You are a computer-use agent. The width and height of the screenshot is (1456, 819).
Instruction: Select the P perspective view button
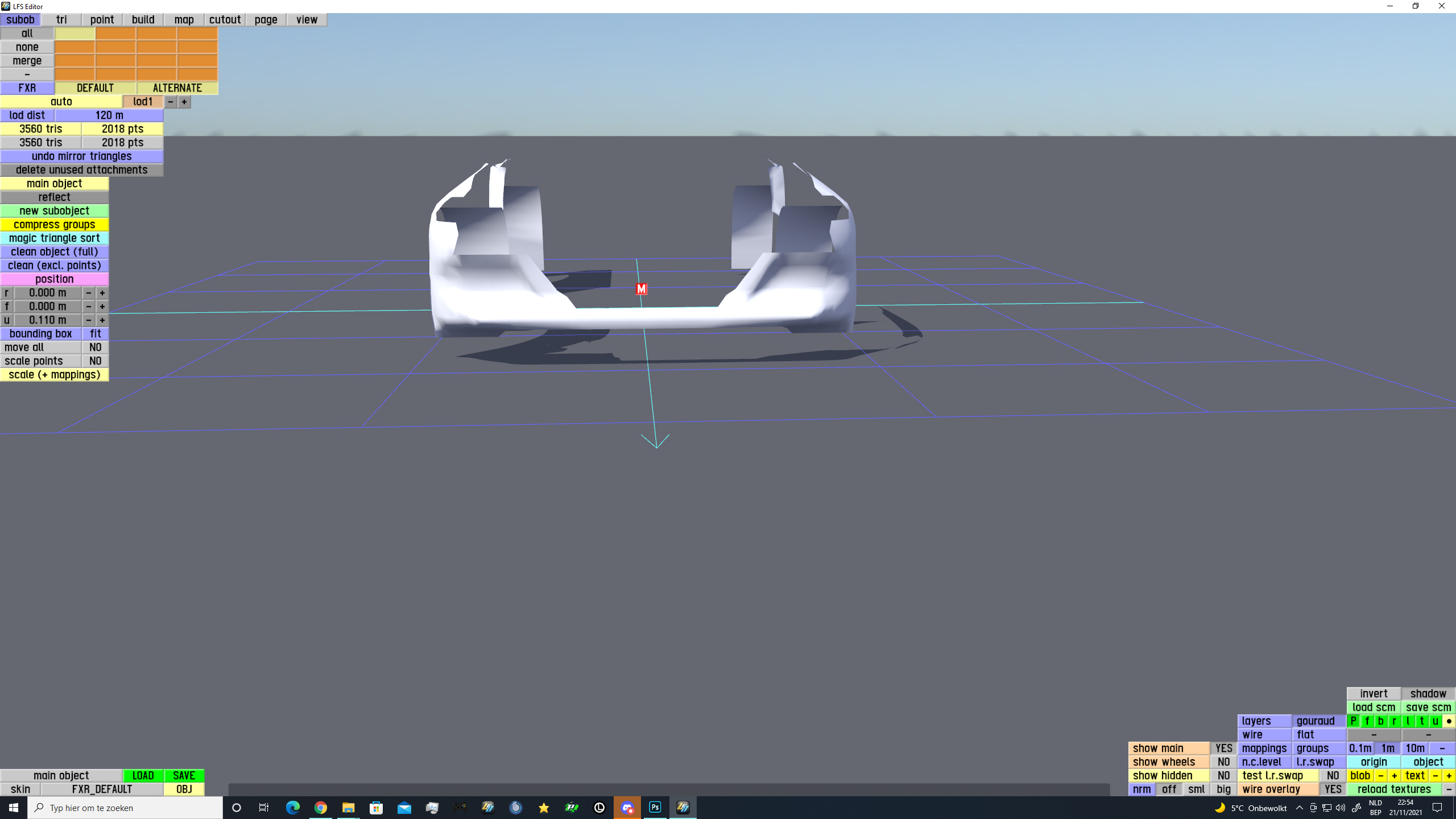coord(1353,721)
